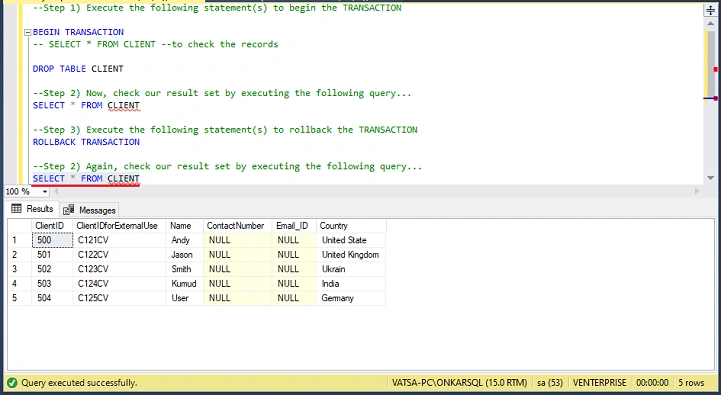Click the ROLLBACK TRANSACTION statement

pos(86,142)
